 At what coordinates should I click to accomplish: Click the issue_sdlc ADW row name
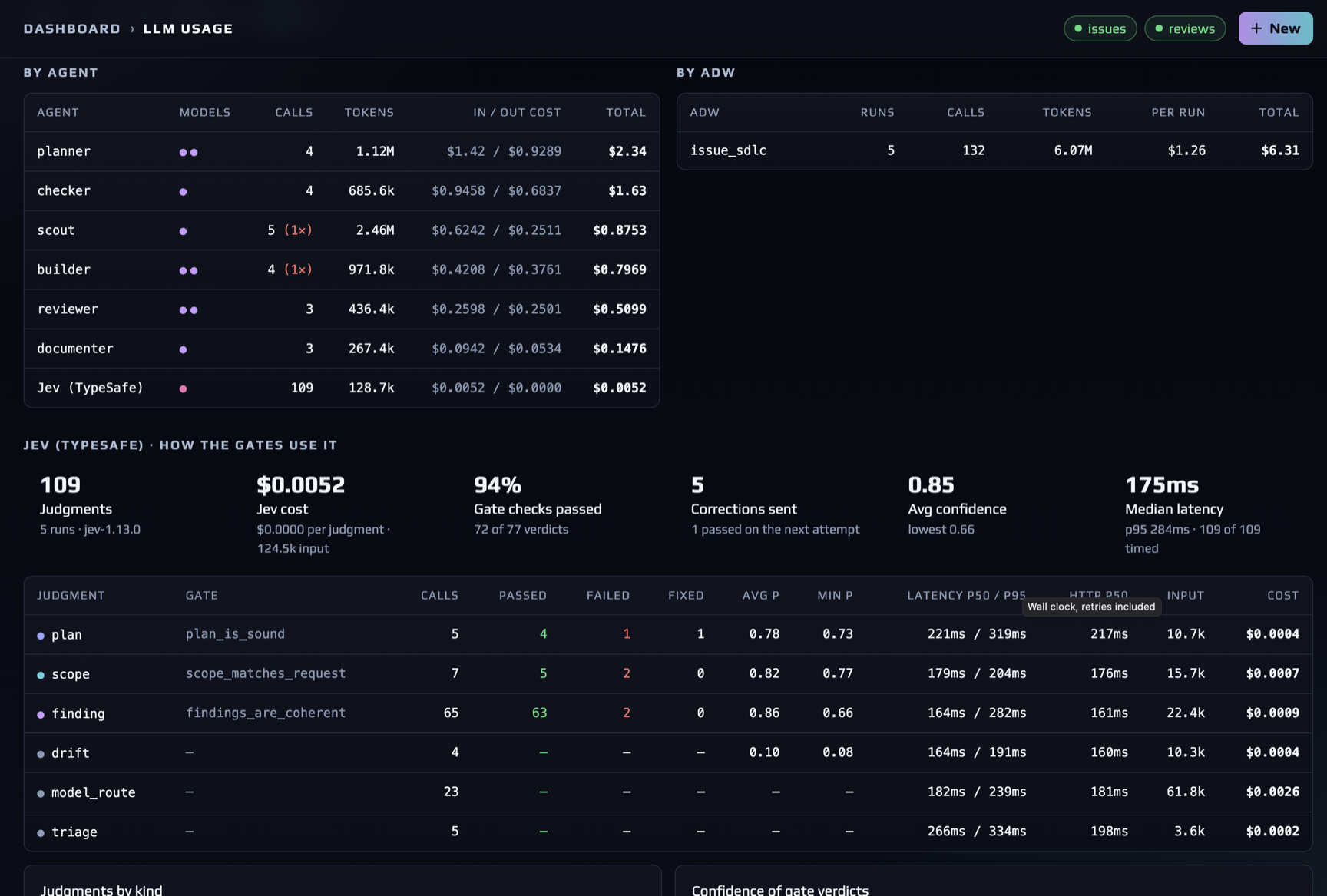pyautogui.click(x=728, y=150)
